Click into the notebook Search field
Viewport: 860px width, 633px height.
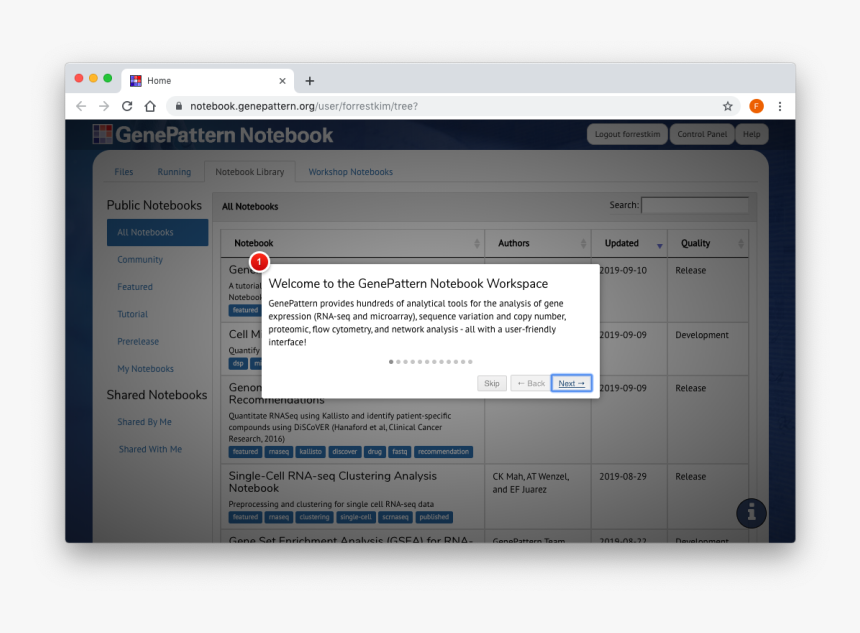click(695, 205)
